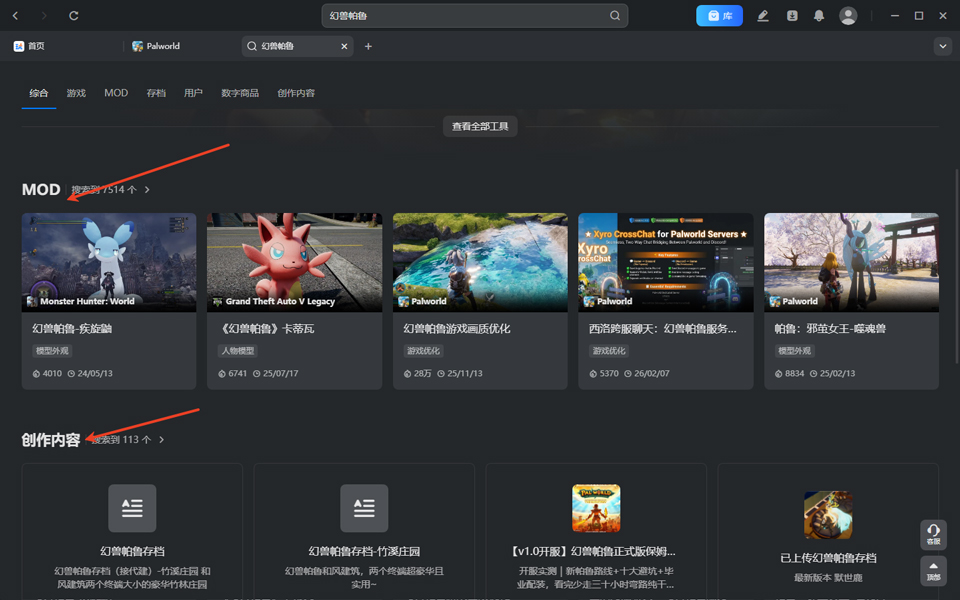Open the article 已上传幻兽帕鲁存档
Screen dimensions: 960x600
tap(828, 558)
